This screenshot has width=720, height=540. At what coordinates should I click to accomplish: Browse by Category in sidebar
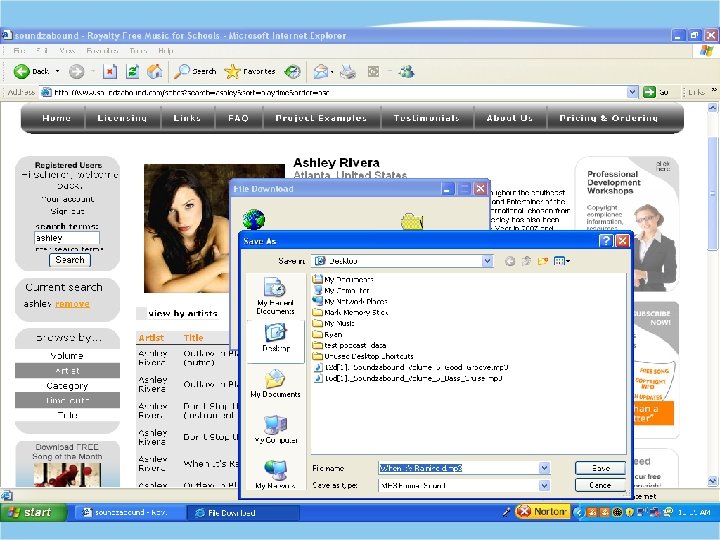pyautogui.click(x=67, y=386)
